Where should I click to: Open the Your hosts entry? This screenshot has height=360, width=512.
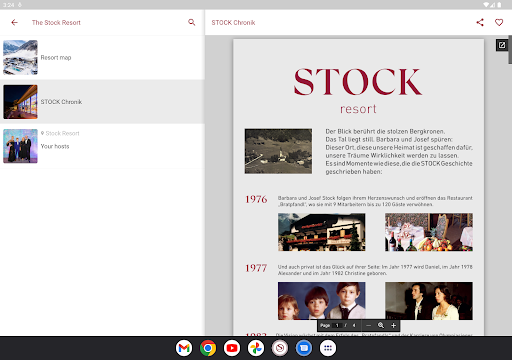[x=102, y=146]
